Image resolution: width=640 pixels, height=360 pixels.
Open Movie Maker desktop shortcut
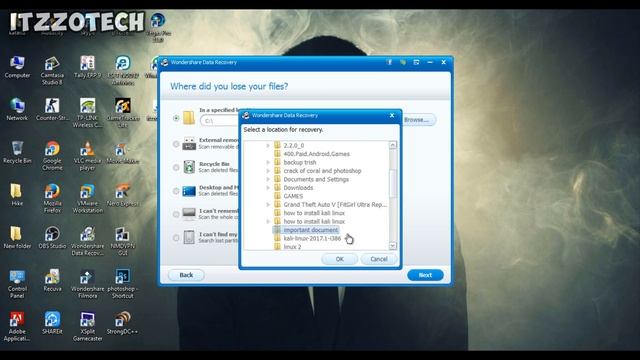[x=122, y=152]
